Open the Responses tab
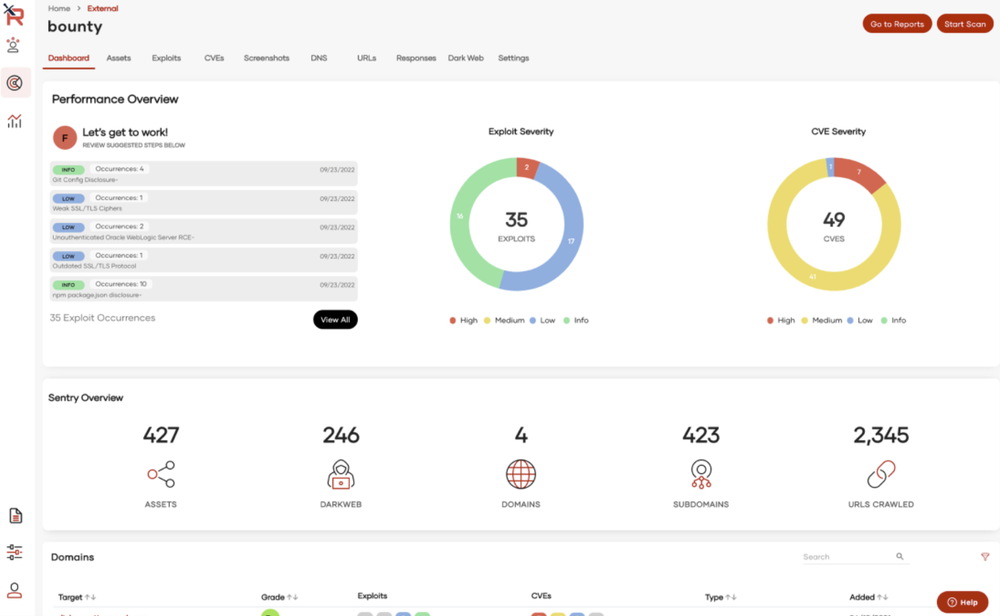Screen dimensions: 1000x616 click(416, 58)
